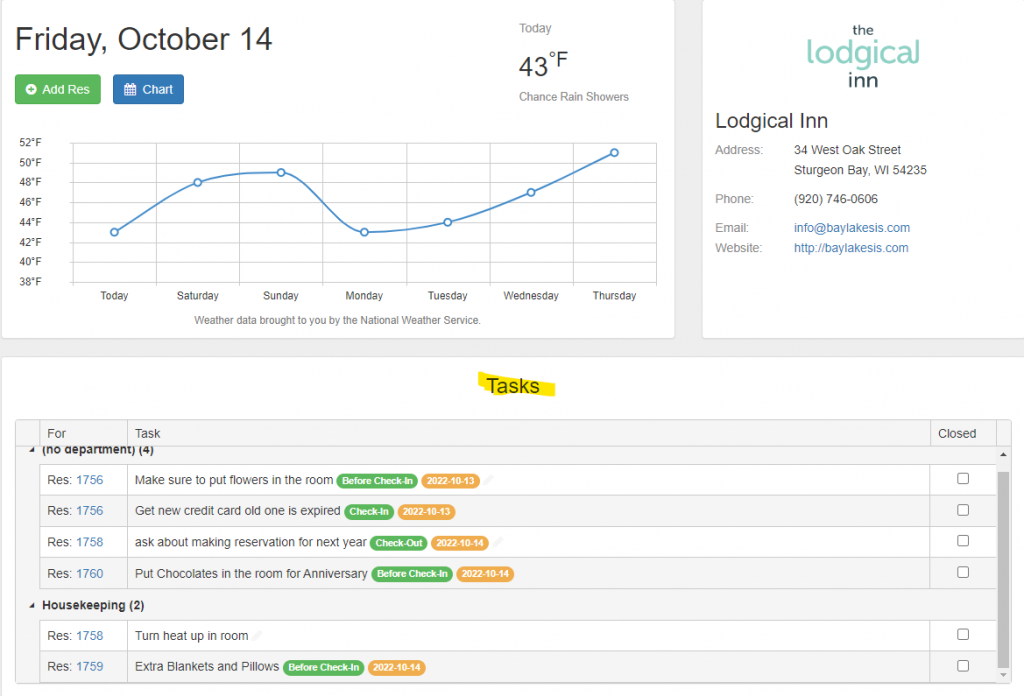1024x696 pixels.
Task: Collapse the Housekeeping task group
Action: [x=31, y=605]
